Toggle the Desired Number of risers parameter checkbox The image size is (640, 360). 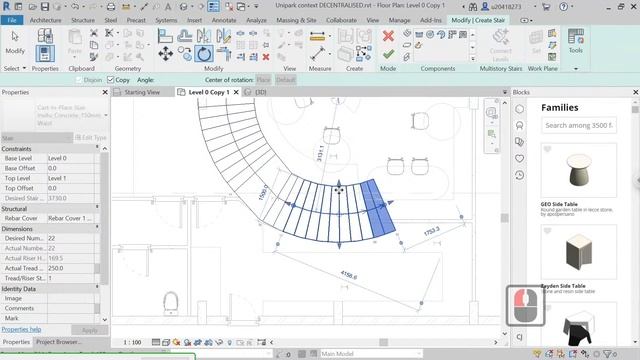(x=97, y=238)
